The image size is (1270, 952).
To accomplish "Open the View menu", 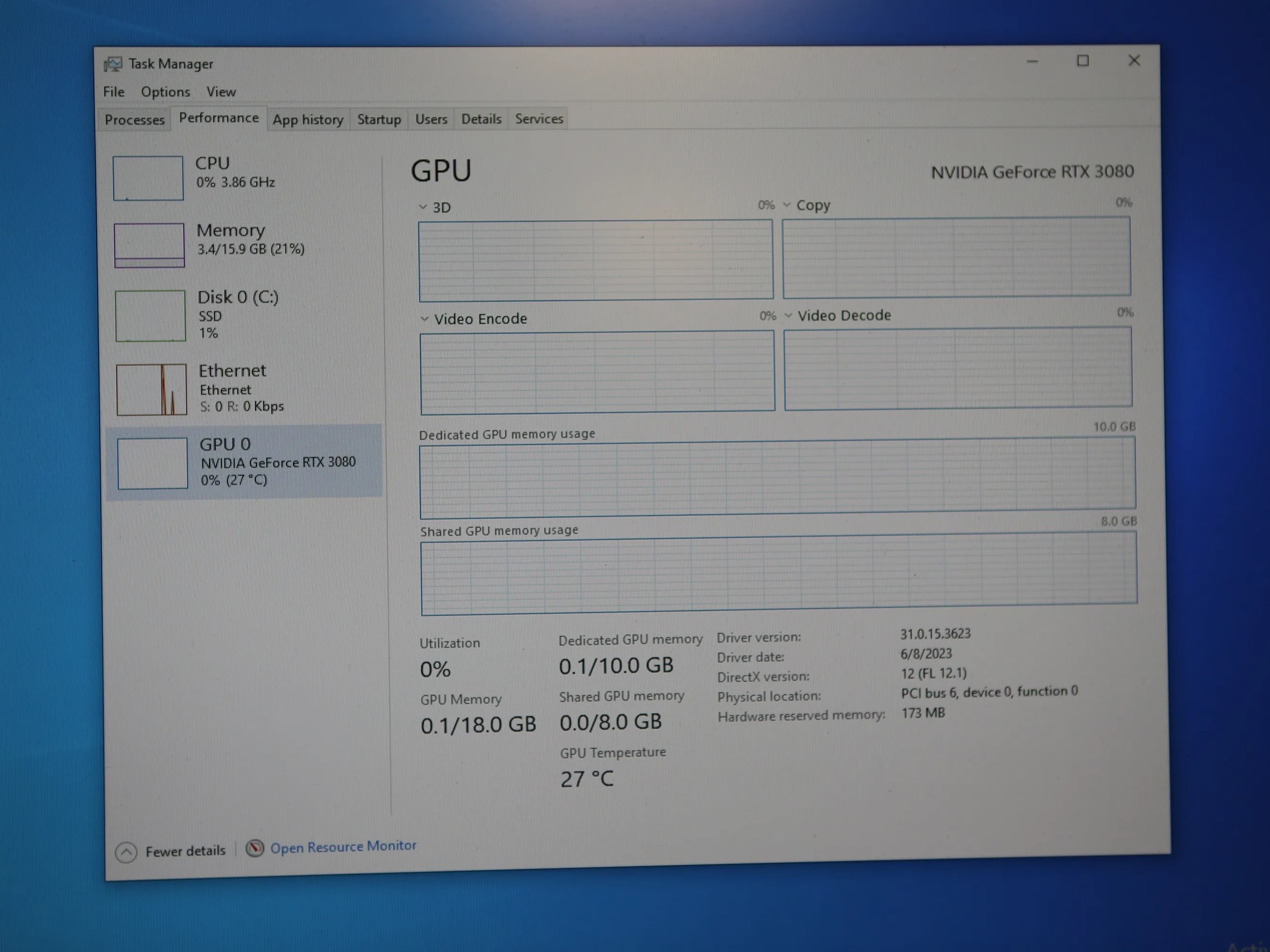I will click(221, 92).
